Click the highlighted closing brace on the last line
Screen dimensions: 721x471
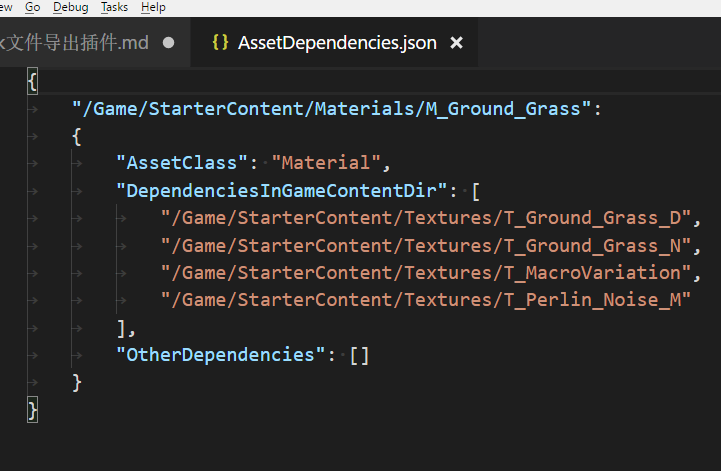33,409
